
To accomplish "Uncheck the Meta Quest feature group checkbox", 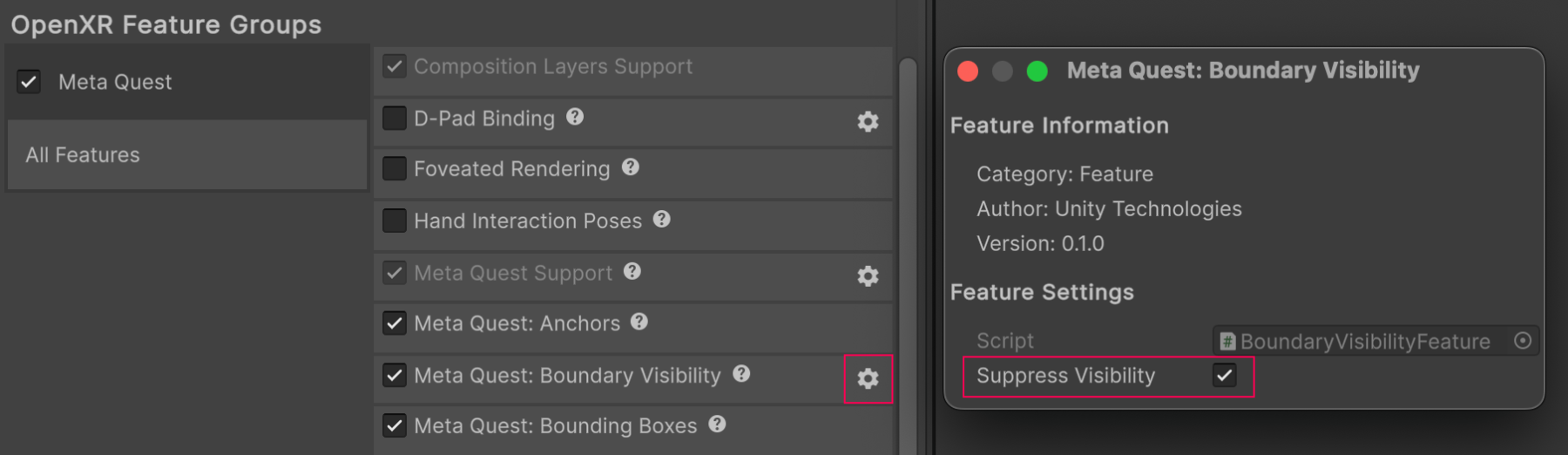I will [x=29, y=82].
